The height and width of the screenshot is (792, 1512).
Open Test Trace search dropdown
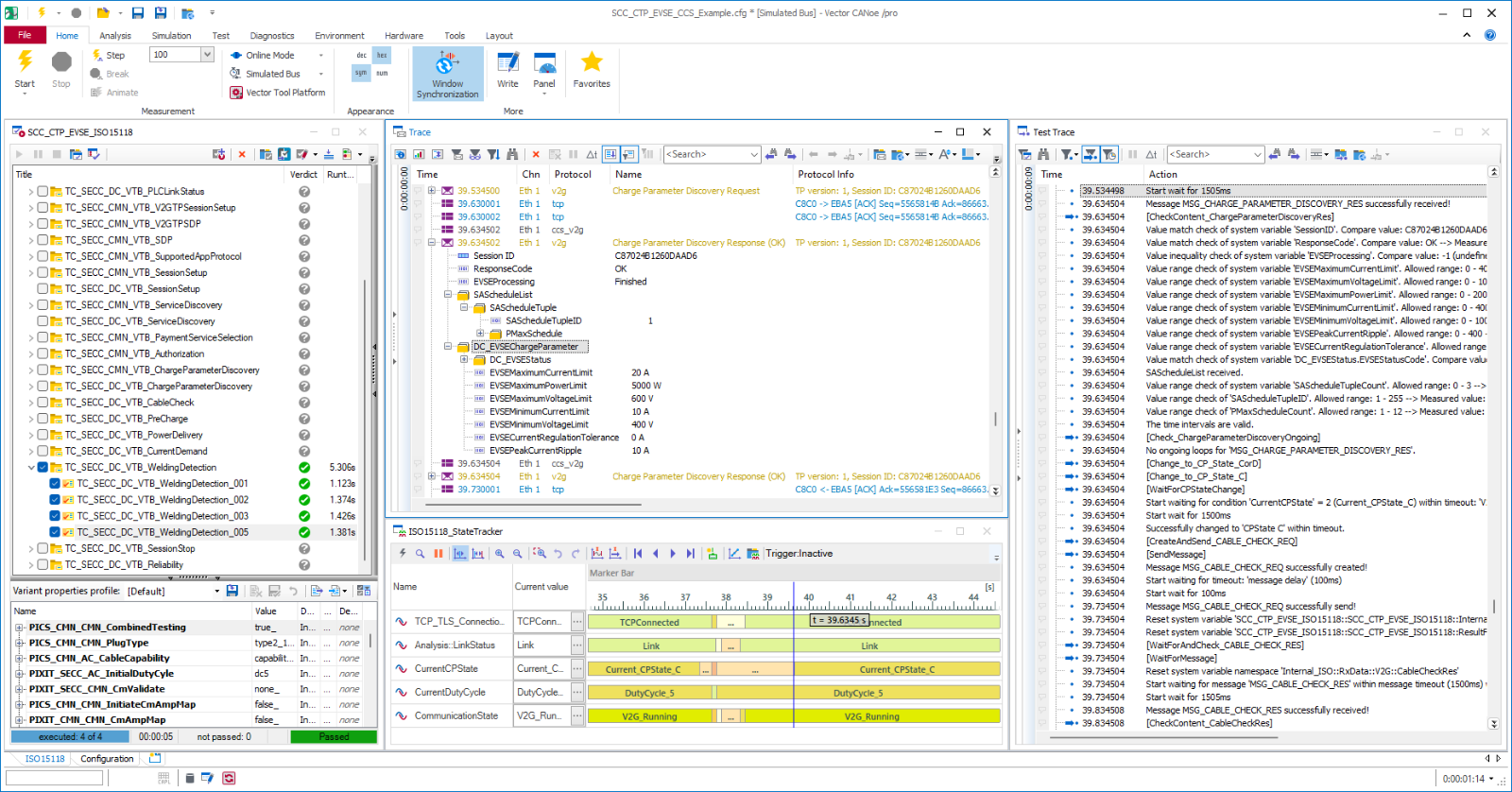click(x=1258, y=154)
